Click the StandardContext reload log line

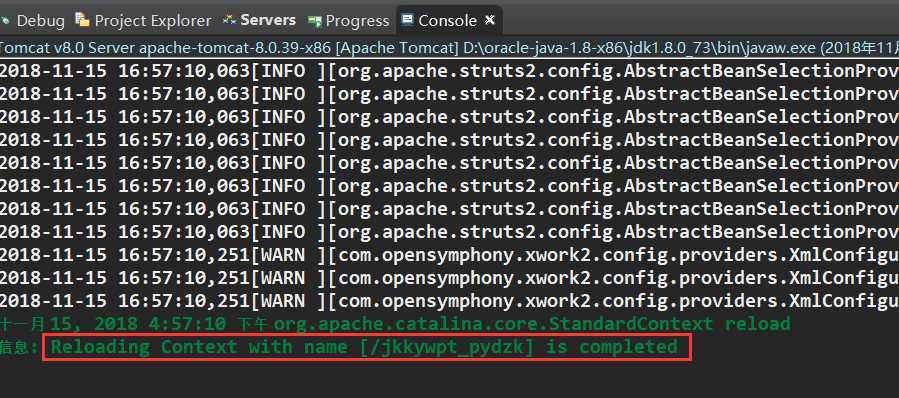coord(396,324)
